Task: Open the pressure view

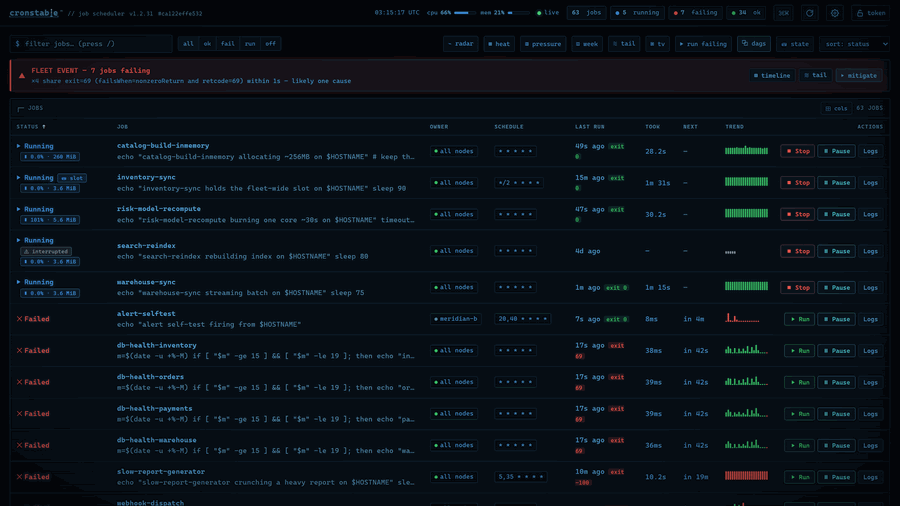Action: 542,44
